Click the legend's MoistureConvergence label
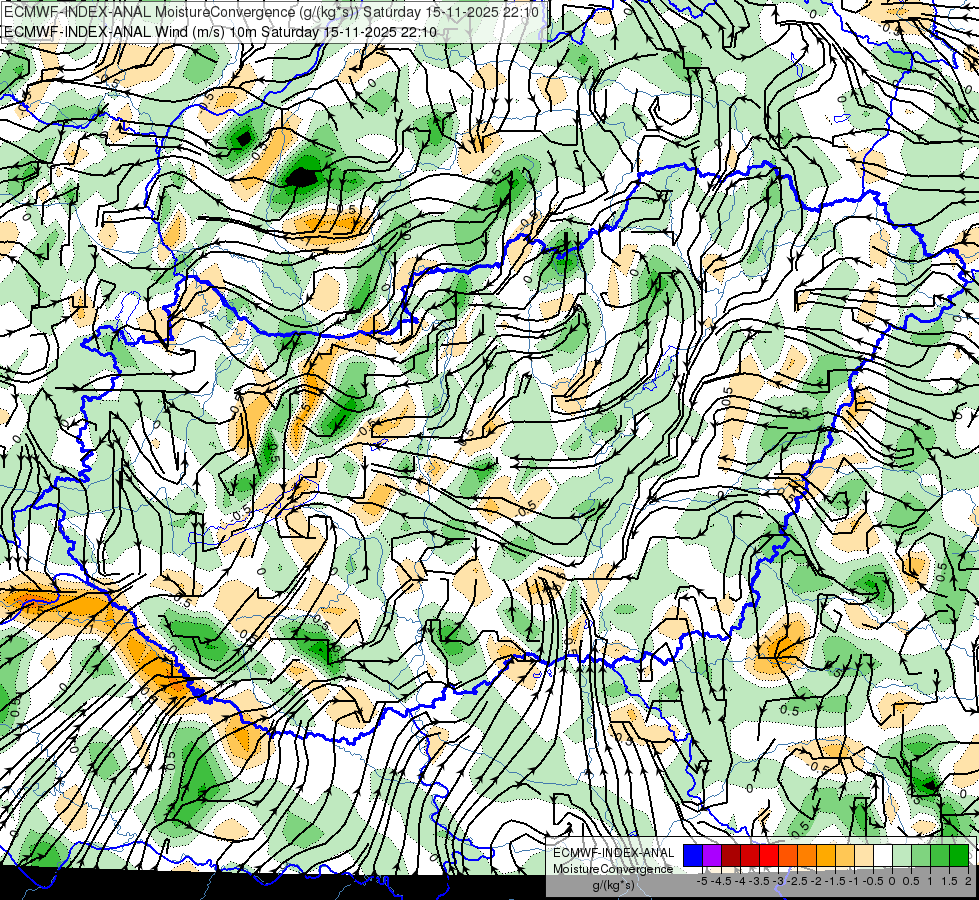This screenshot has height=900, width=979. 613,869
